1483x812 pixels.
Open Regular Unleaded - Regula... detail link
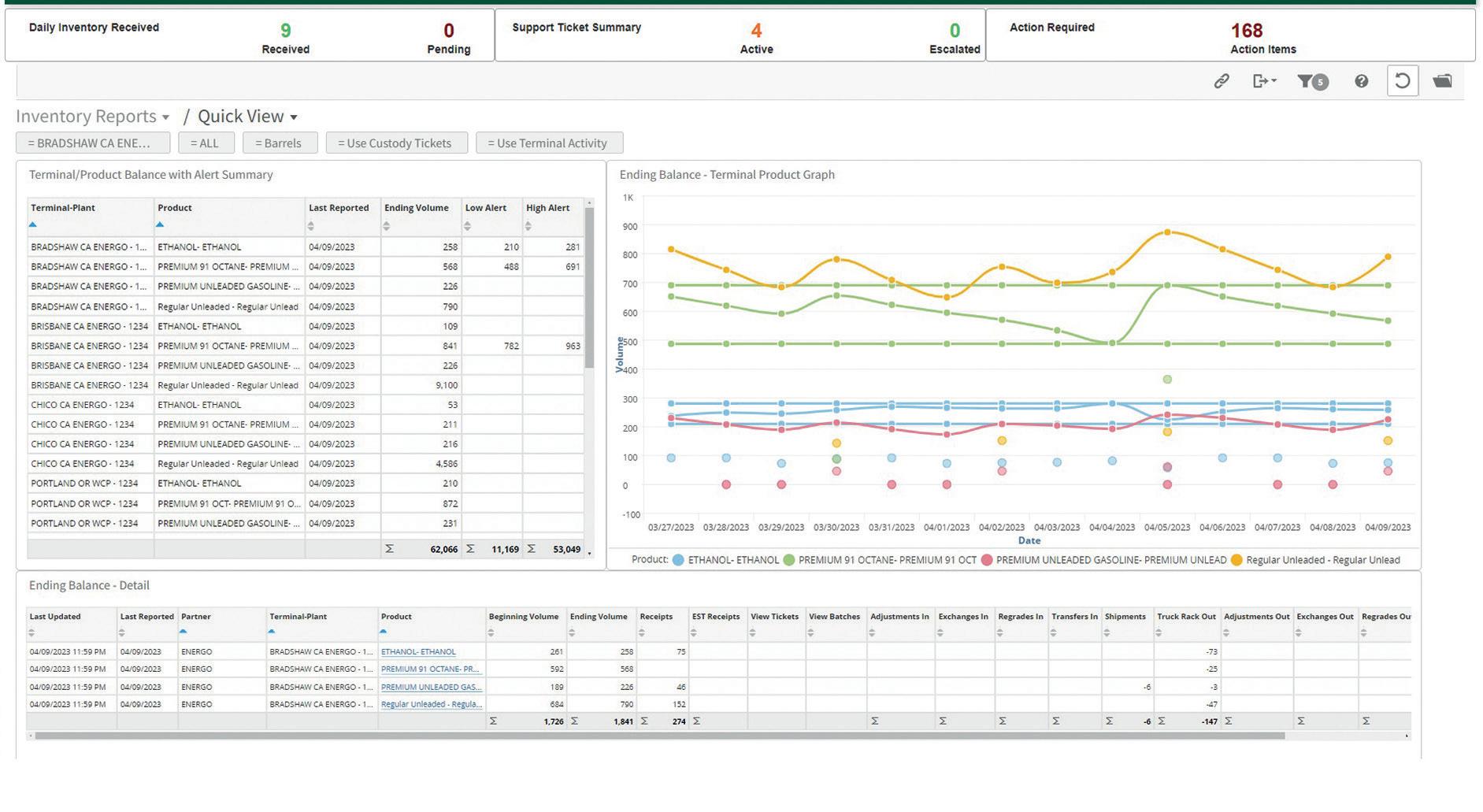[432, 704]
